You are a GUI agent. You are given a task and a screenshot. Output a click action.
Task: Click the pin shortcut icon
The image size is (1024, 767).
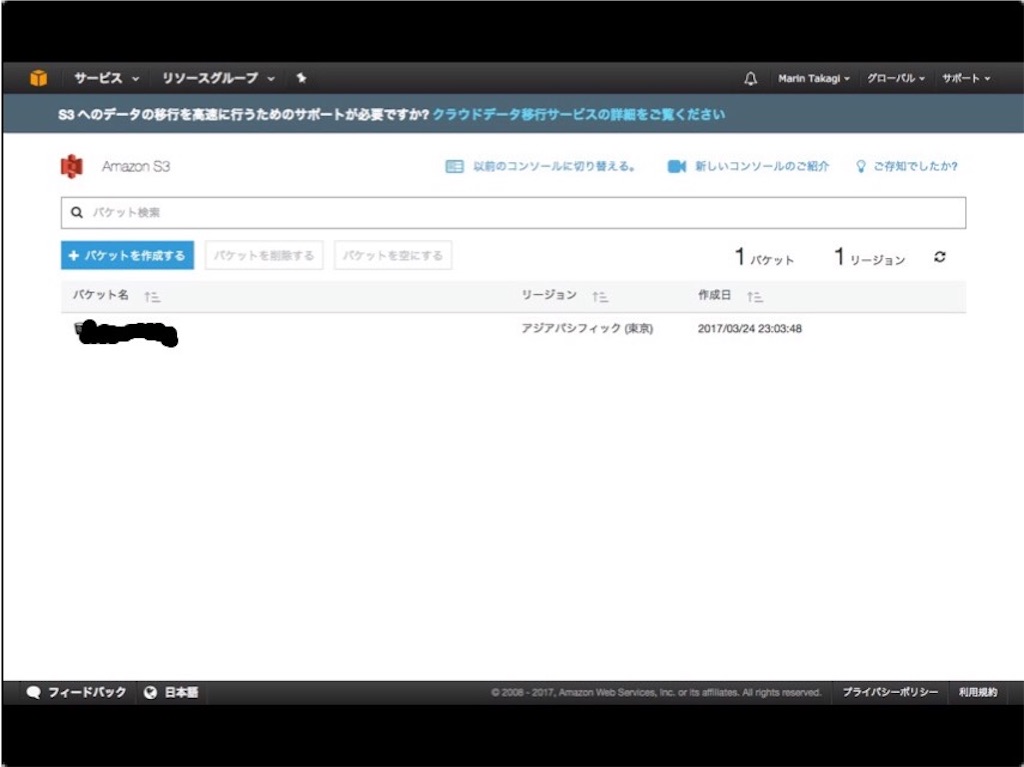[301, 78]
